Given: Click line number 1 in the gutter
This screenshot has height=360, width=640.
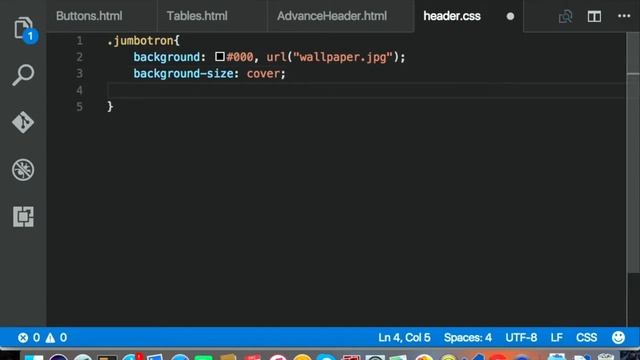Looking at the screenshot, I should (79, 41).
